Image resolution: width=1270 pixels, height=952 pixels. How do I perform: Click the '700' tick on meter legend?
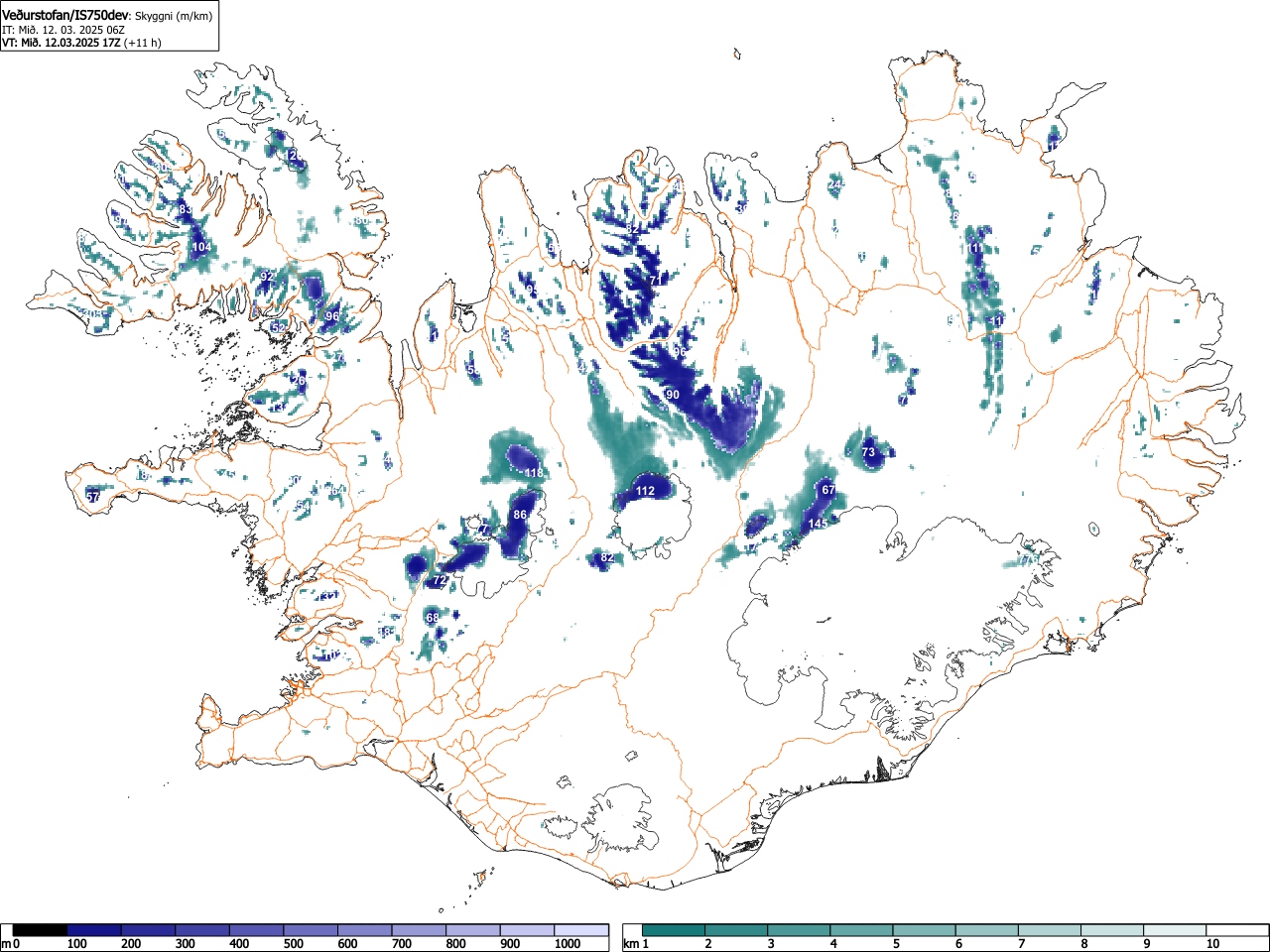(402, 944)
